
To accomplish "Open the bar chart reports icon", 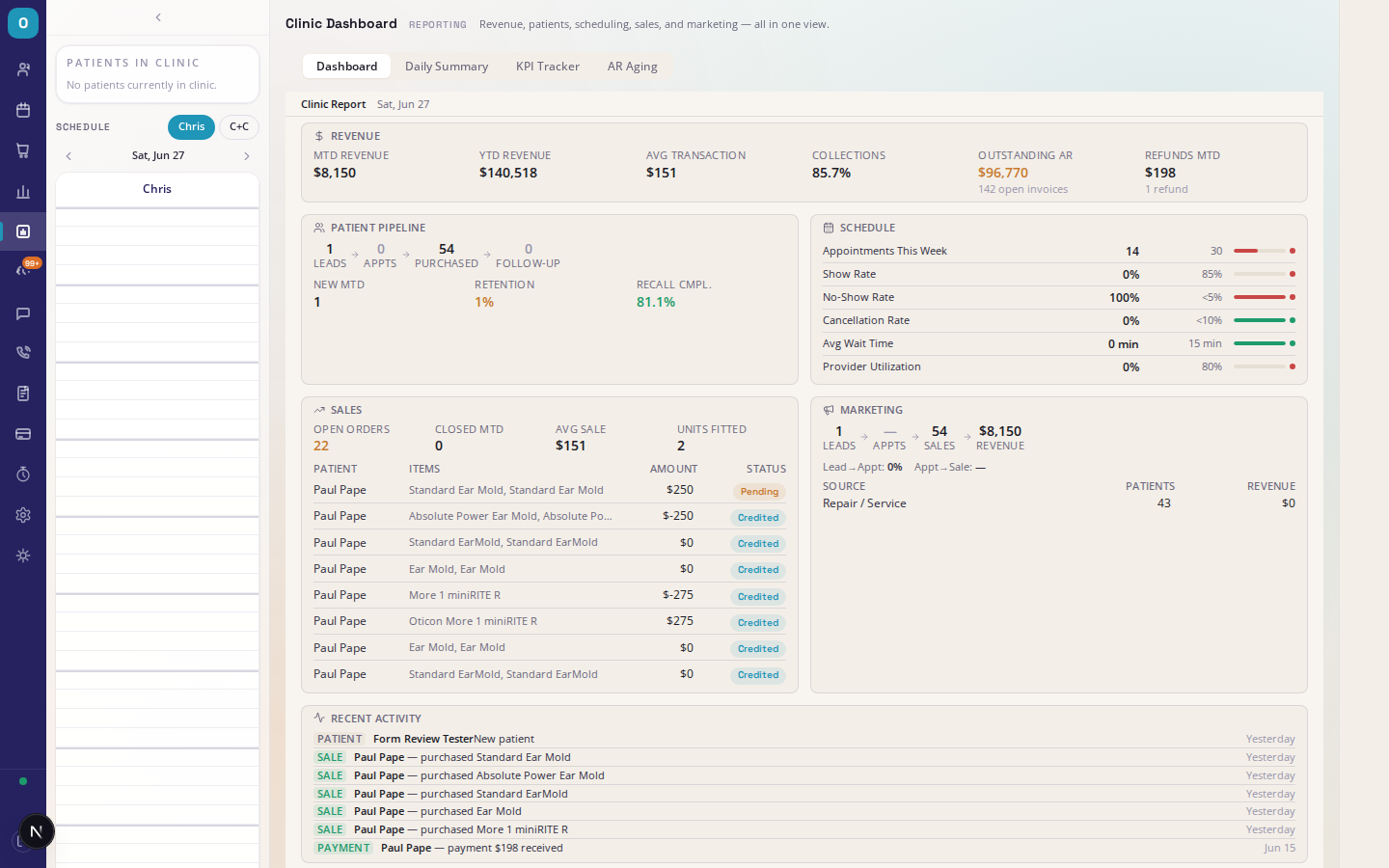I will tap(23, 191).
